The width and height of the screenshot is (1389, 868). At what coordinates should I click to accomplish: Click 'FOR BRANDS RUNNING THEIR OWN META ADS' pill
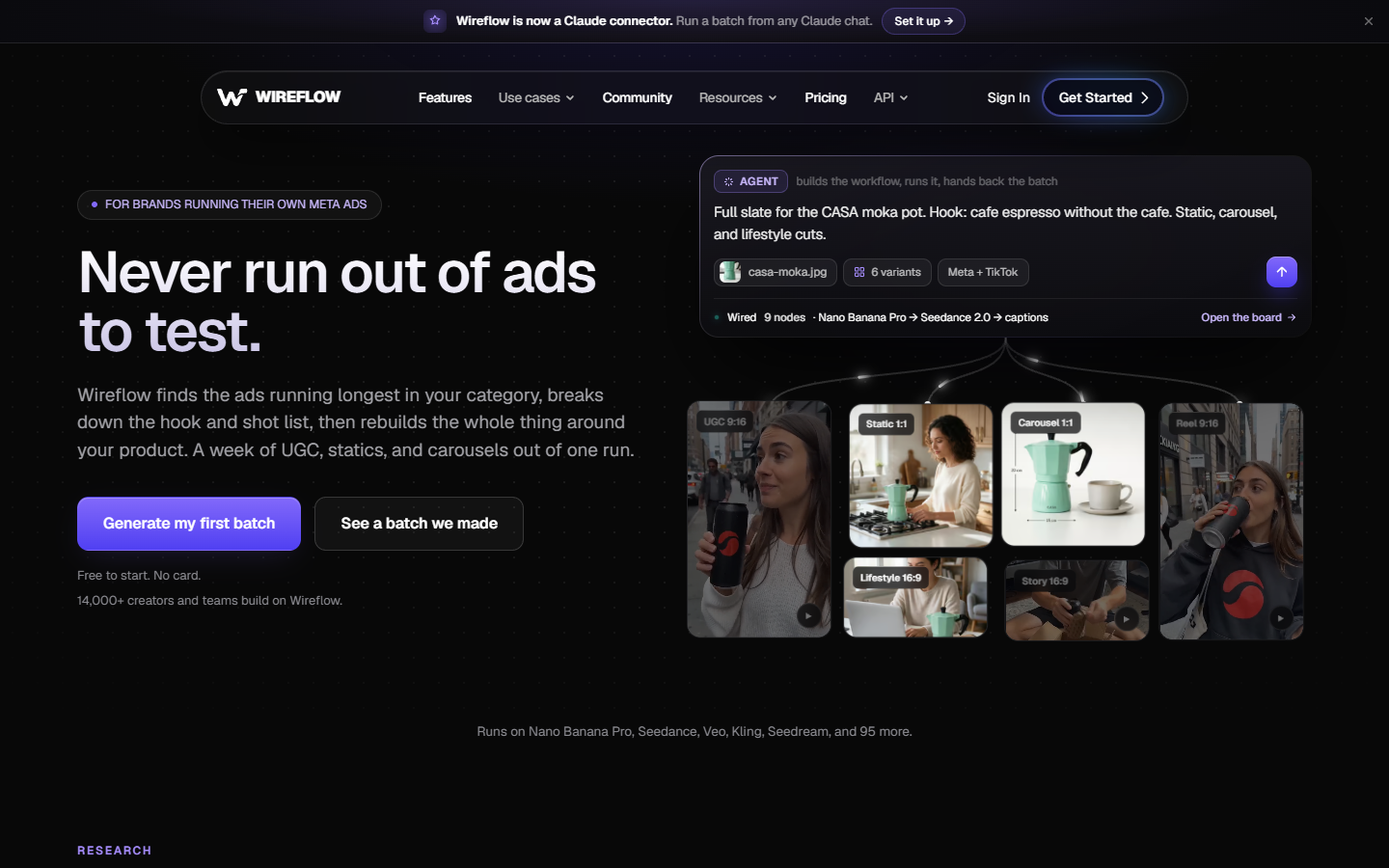coord(230,204)
